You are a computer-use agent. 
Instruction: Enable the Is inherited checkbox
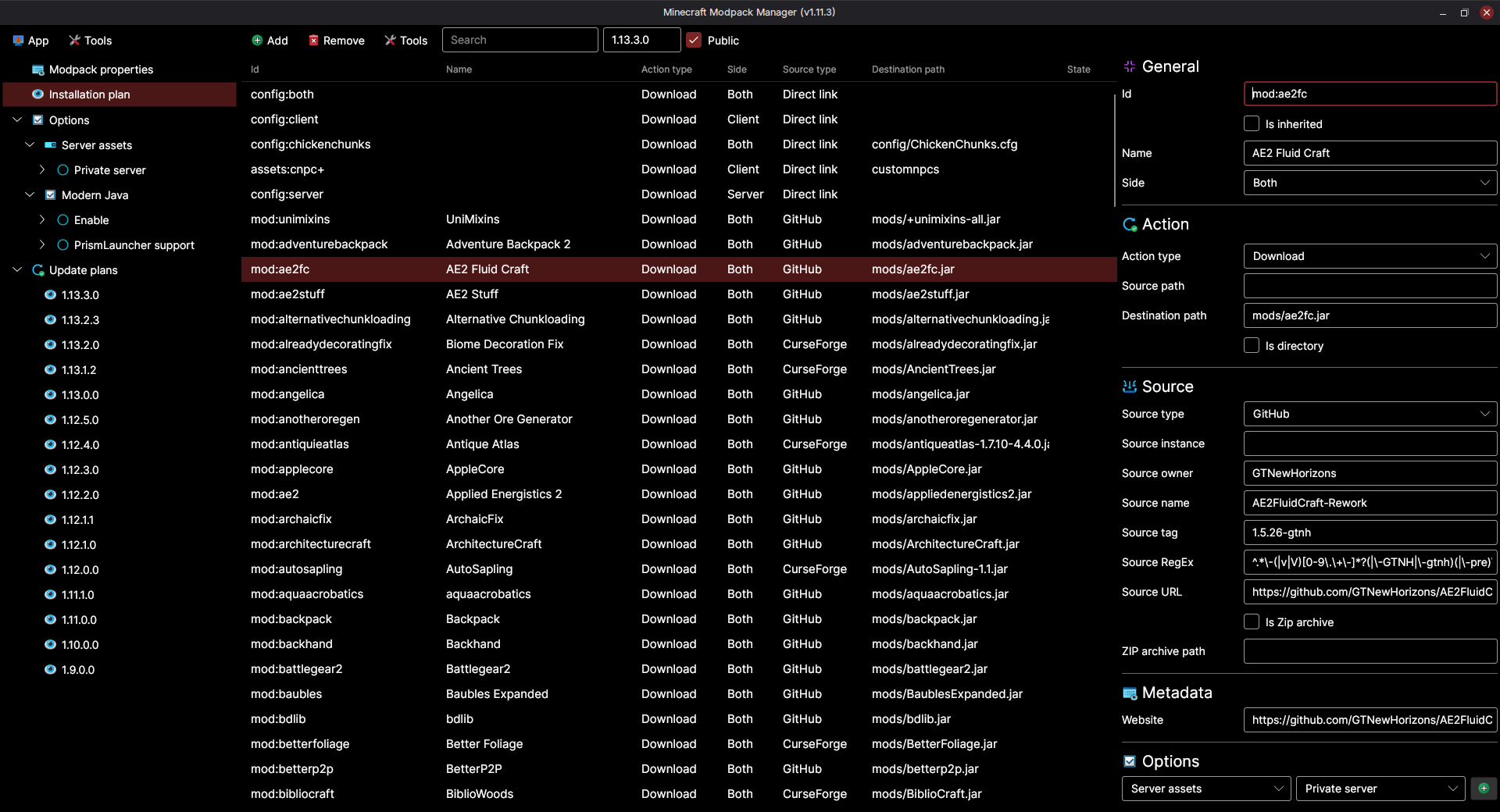[1252, 124]
